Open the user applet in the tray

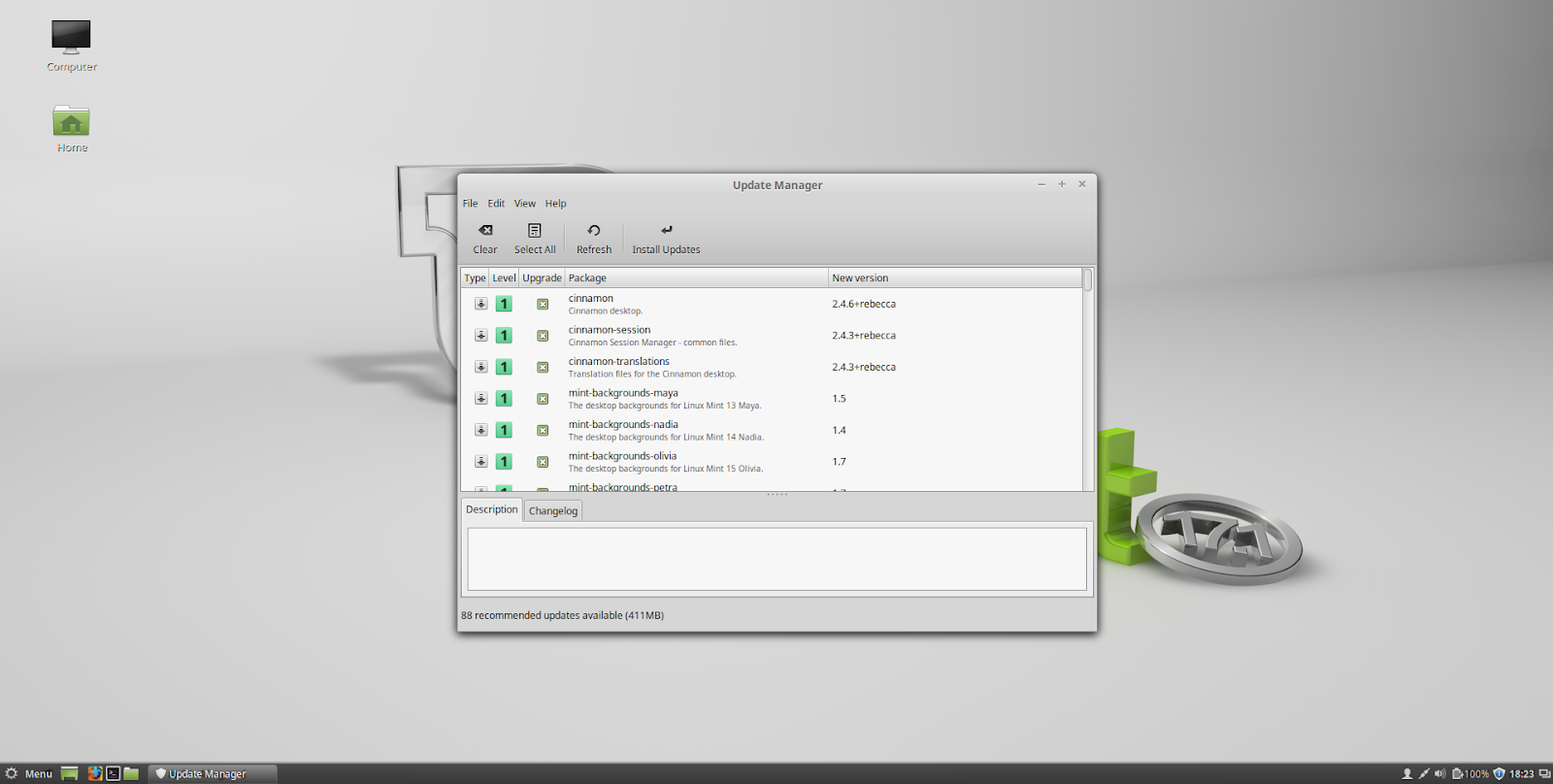(1407, 773)
